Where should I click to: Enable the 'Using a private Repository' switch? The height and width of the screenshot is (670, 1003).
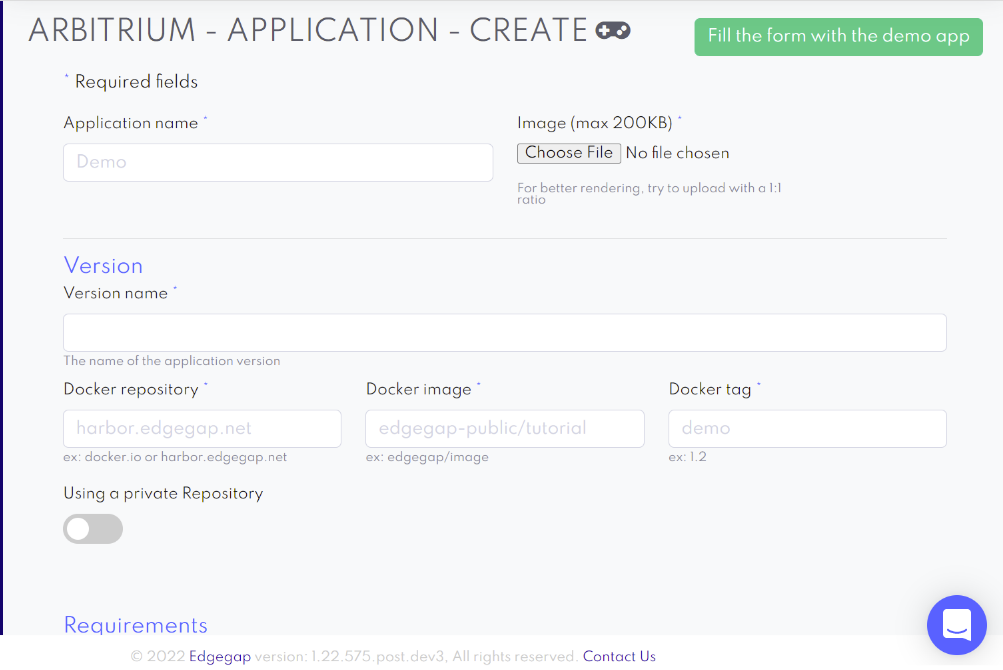pos(93,529)
